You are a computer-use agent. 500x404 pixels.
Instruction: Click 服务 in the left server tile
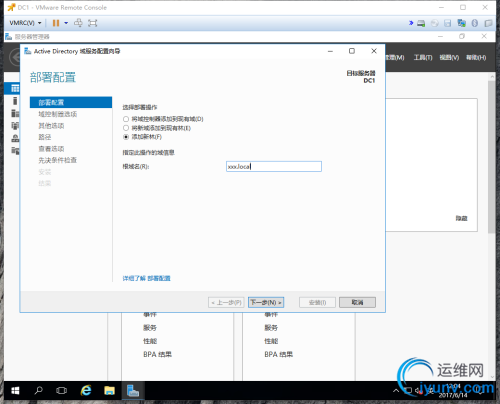coord(150,328)
